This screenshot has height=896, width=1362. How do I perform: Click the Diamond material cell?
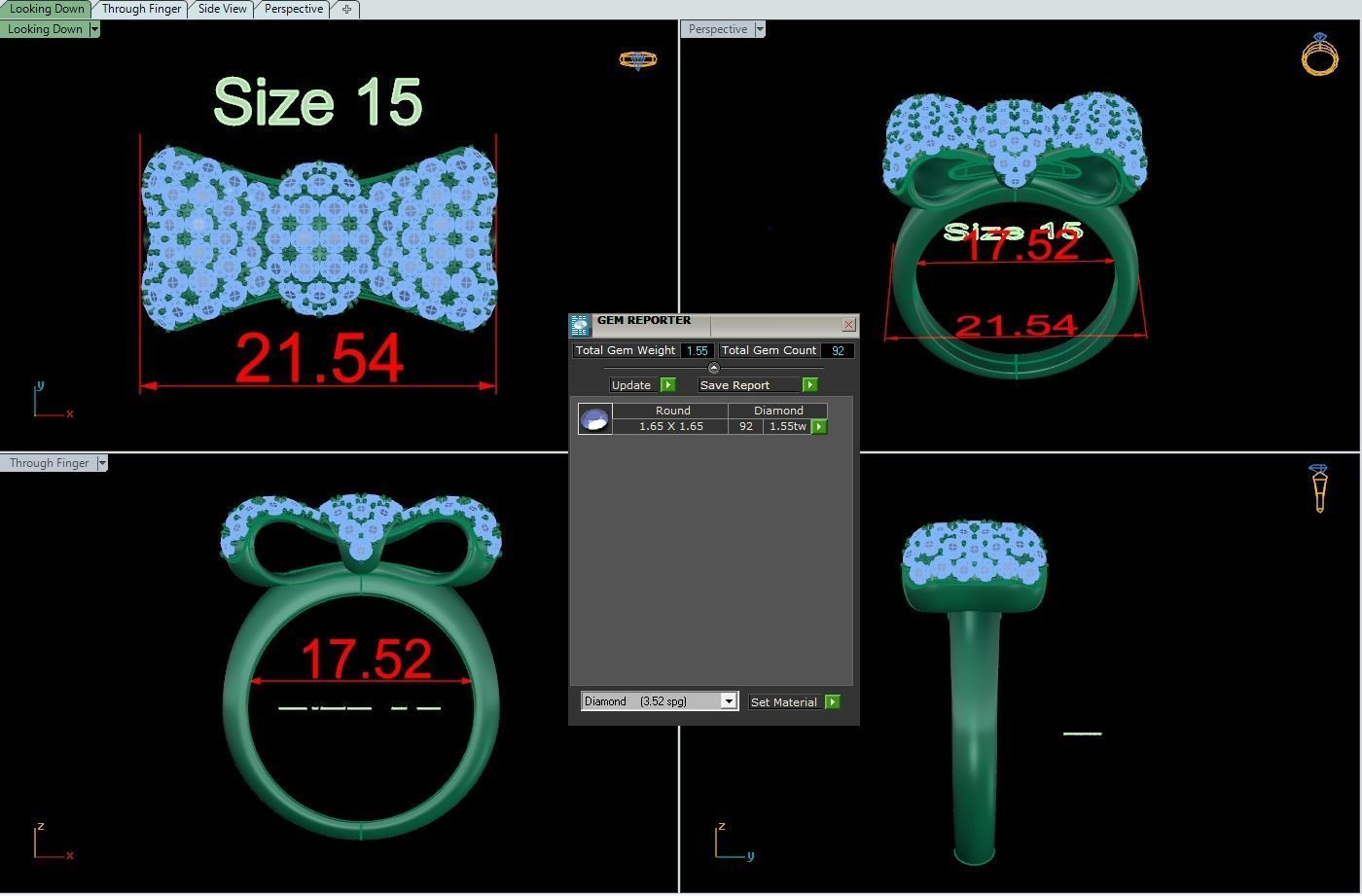pyautogui.click(x=778, y=411)
